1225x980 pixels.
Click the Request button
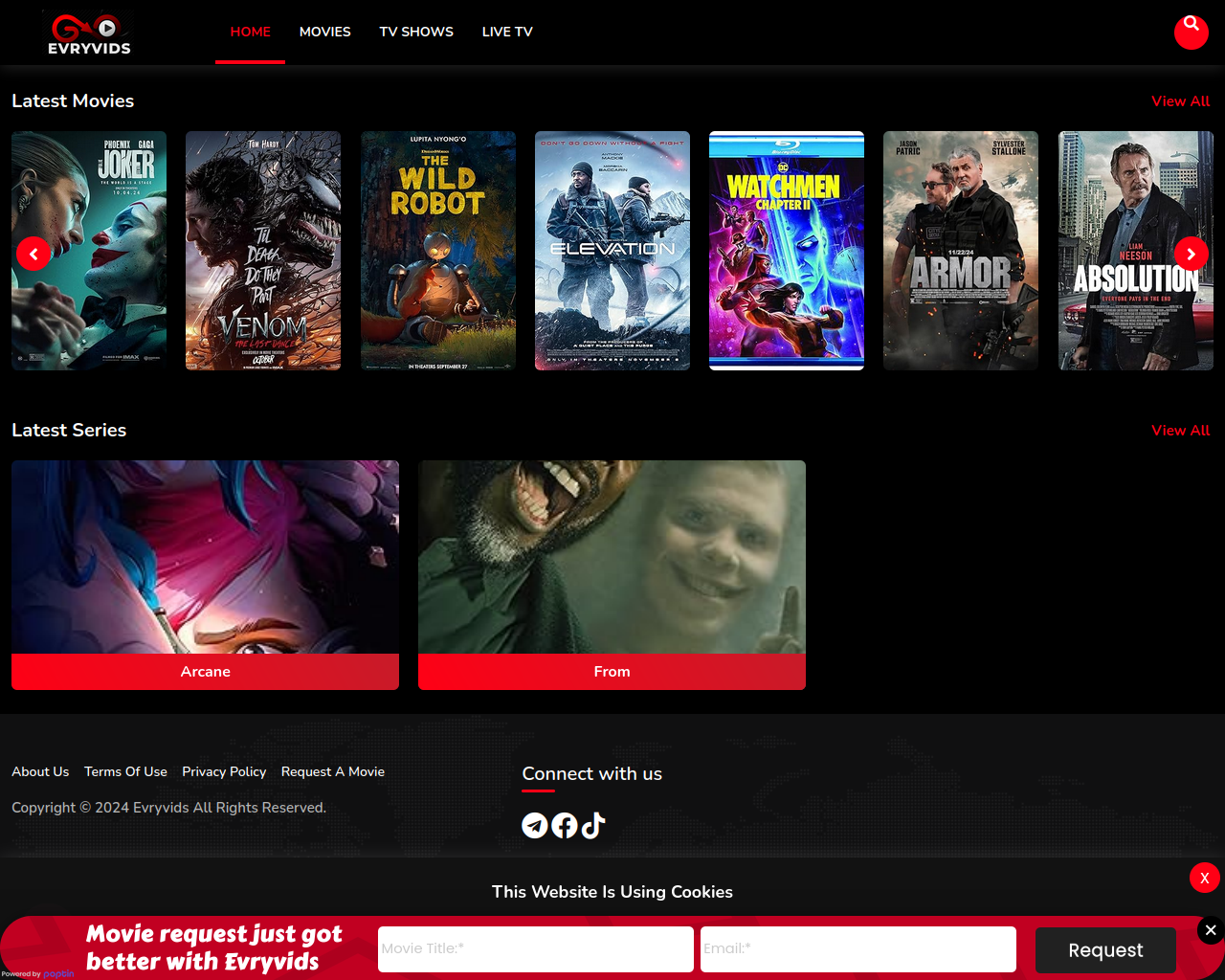(x=1105, y=950)
